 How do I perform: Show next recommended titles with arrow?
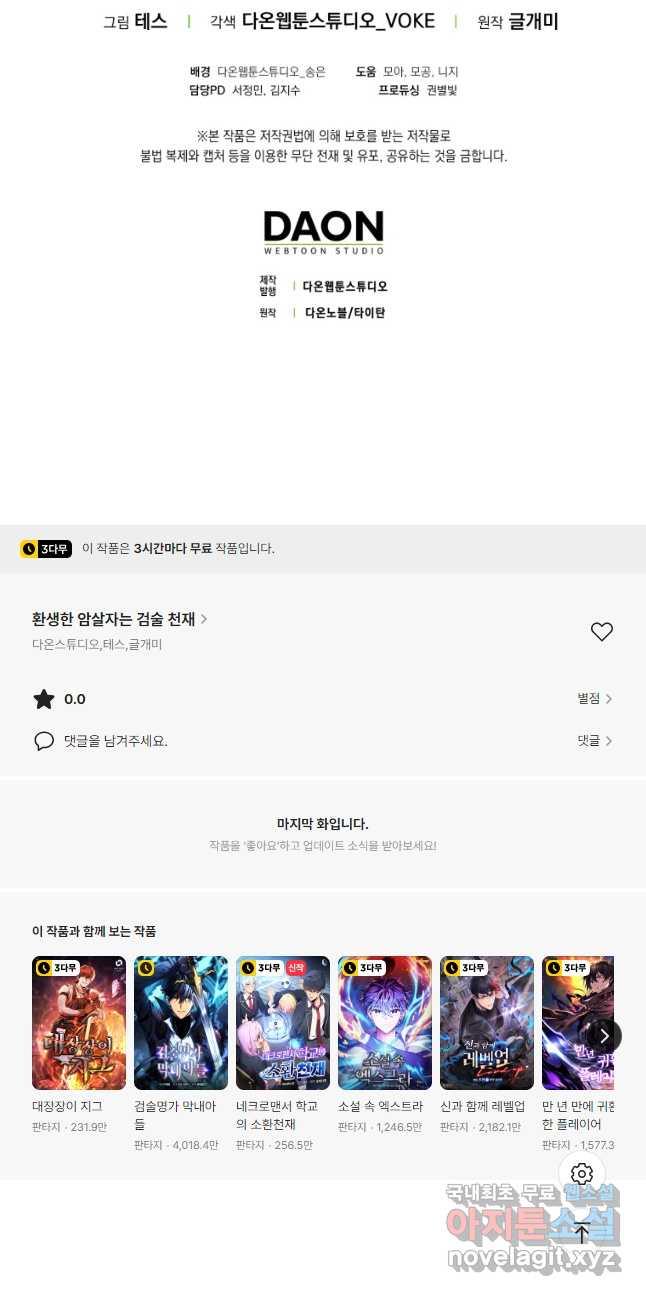pyautogui.click(x=603, y=1035)
